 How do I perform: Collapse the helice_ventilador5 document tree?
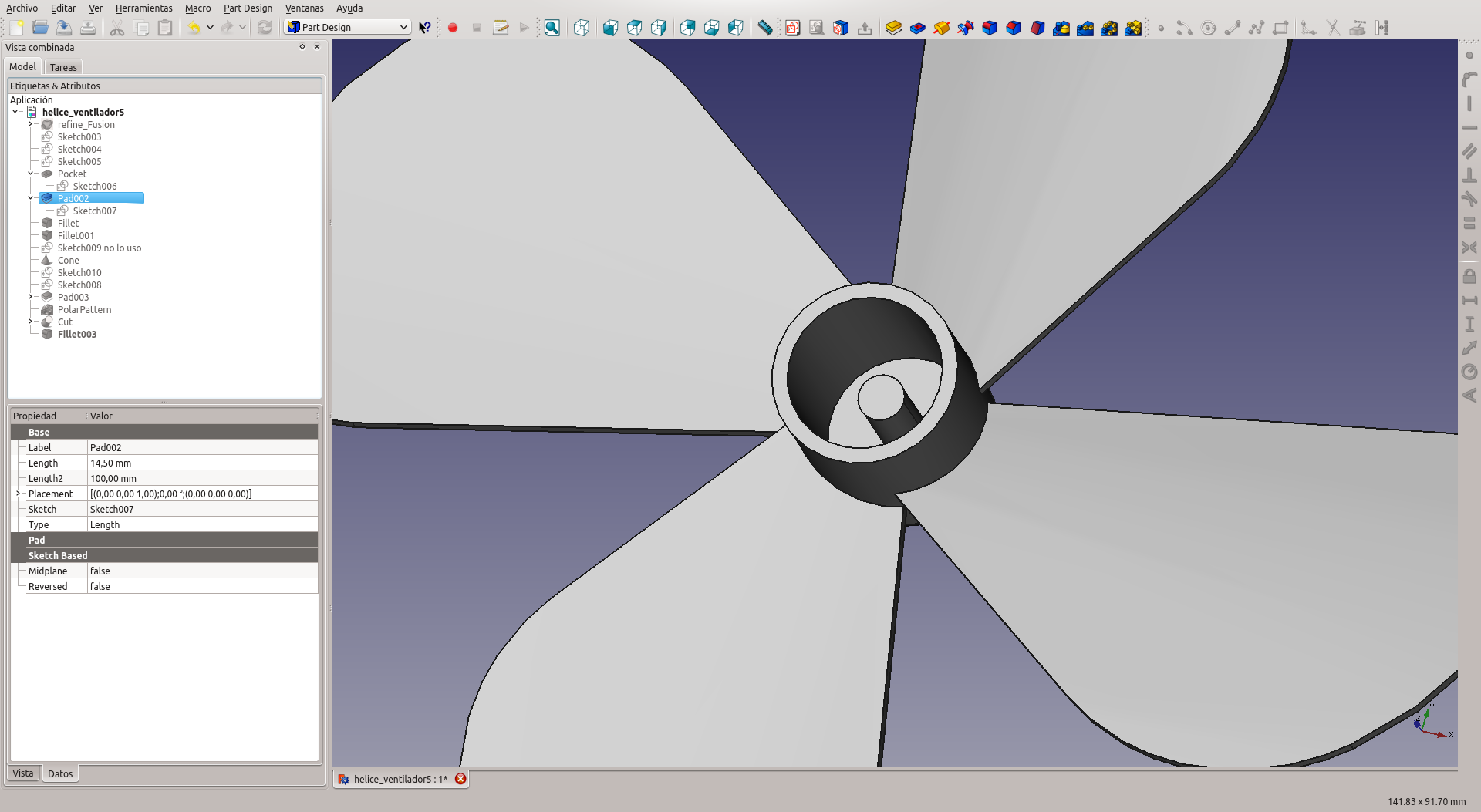[x=15, y=112]
